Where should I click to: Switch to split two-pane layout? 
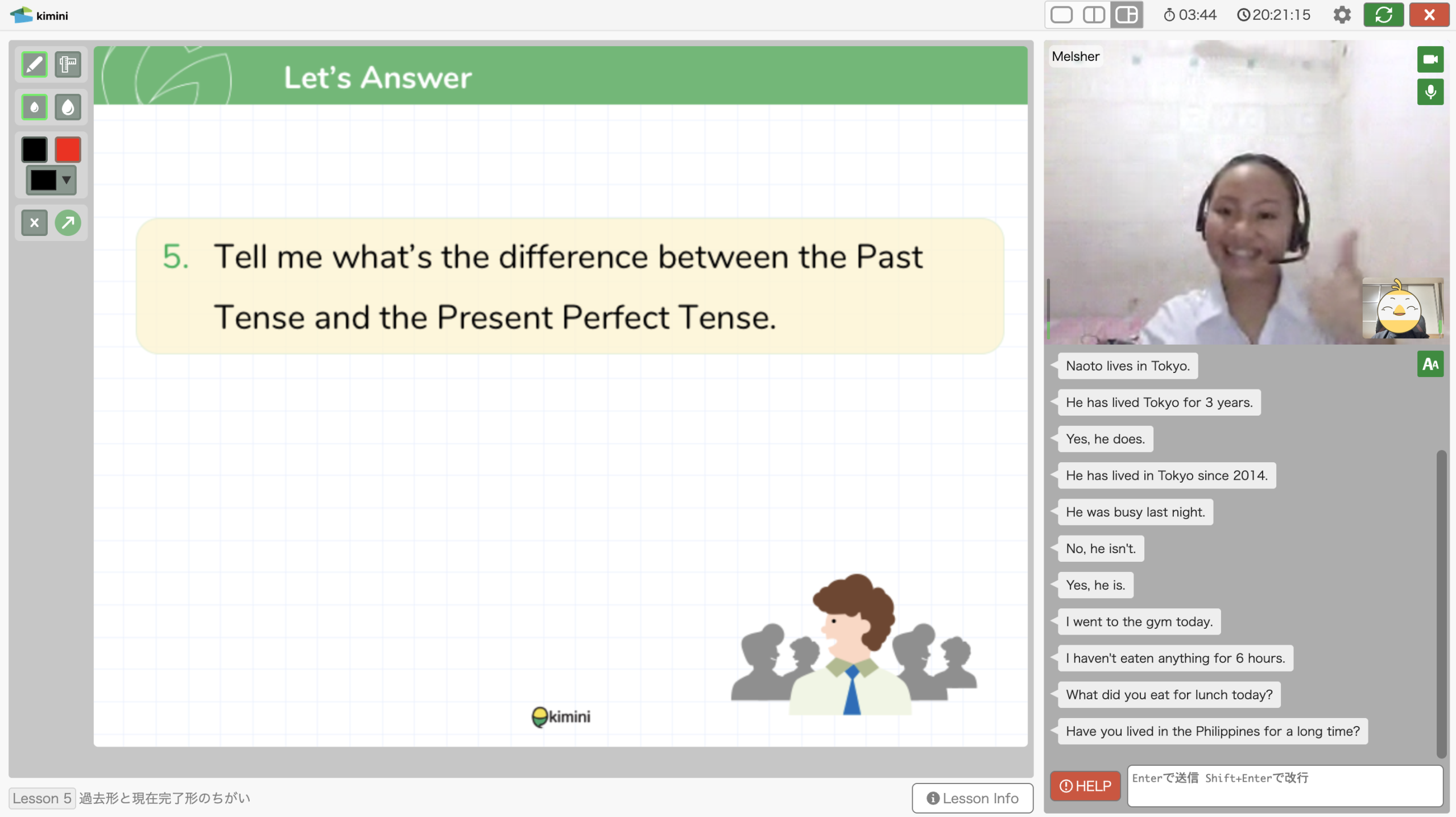pyautogui.click(x=1094, y=15)
